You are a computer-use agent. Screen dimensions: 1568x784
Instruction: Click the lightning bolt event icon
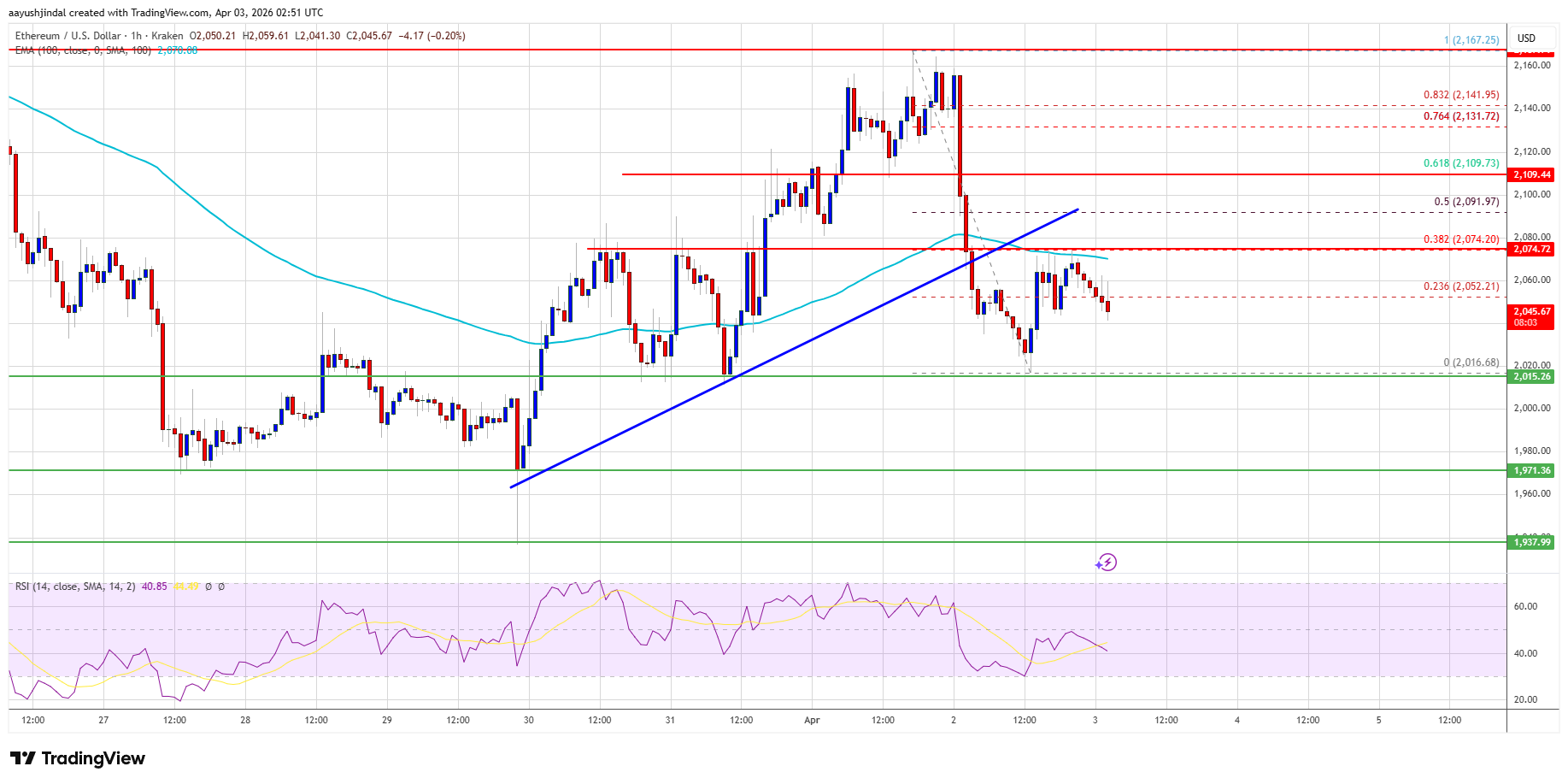click(1107, 562)
